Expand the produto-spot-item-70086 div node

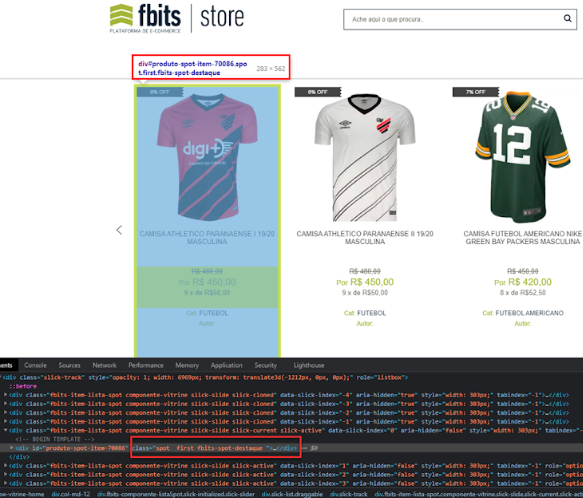pos(12,448)
